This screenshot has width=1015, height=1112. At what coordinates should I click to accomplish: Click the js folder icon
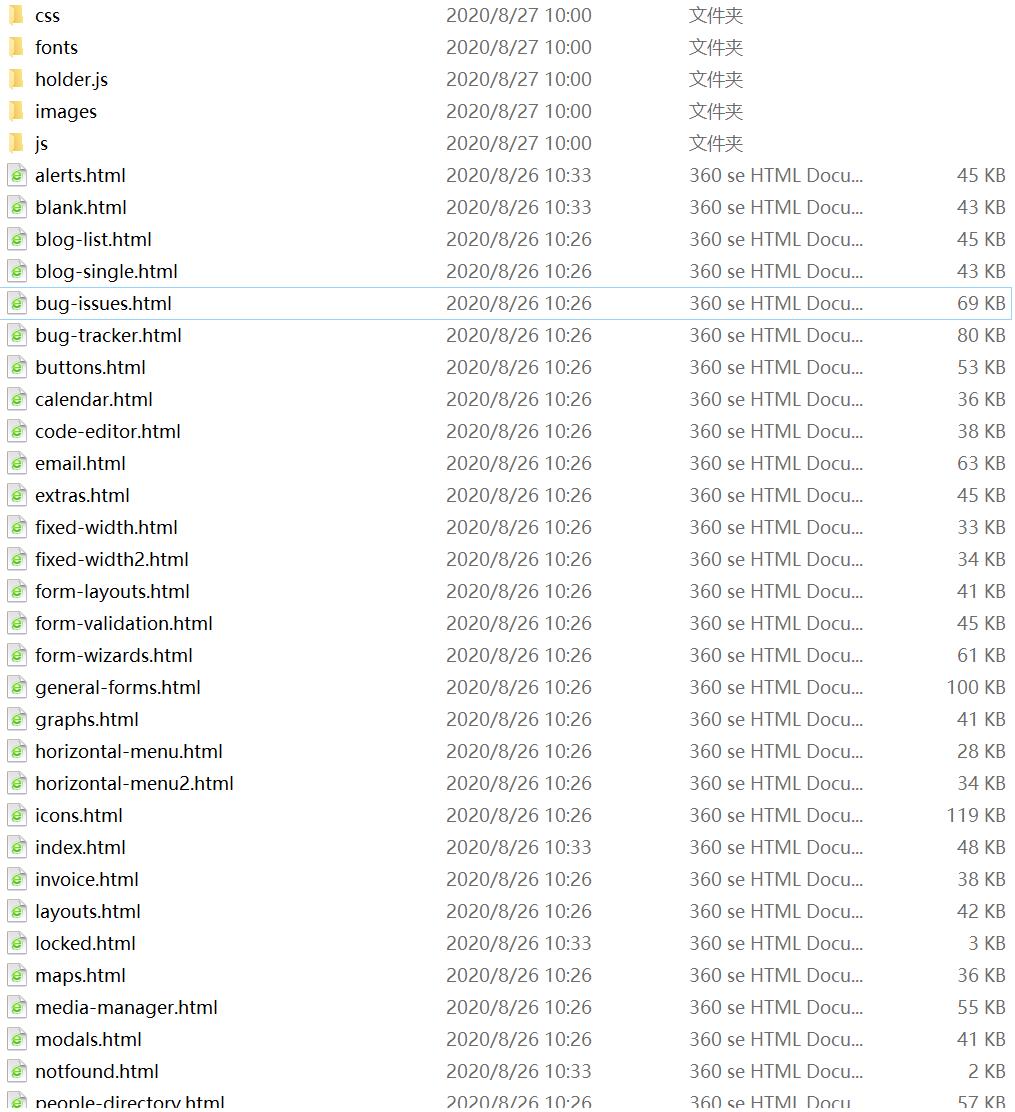[16, 143]
